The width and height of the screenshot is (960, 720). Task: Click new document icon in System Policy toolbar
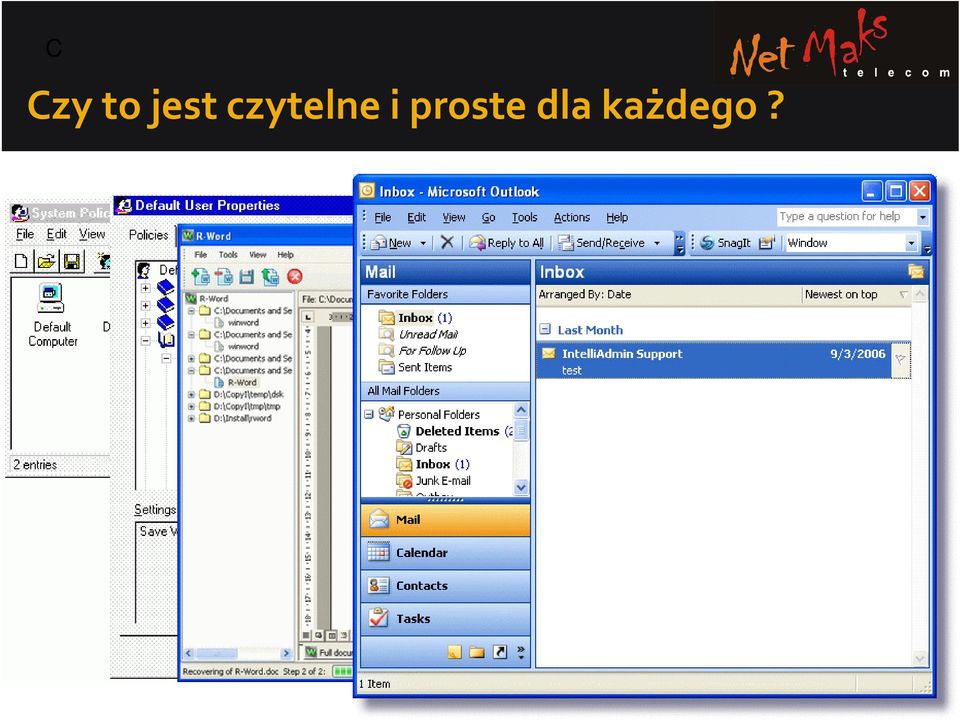coord(21,262)
